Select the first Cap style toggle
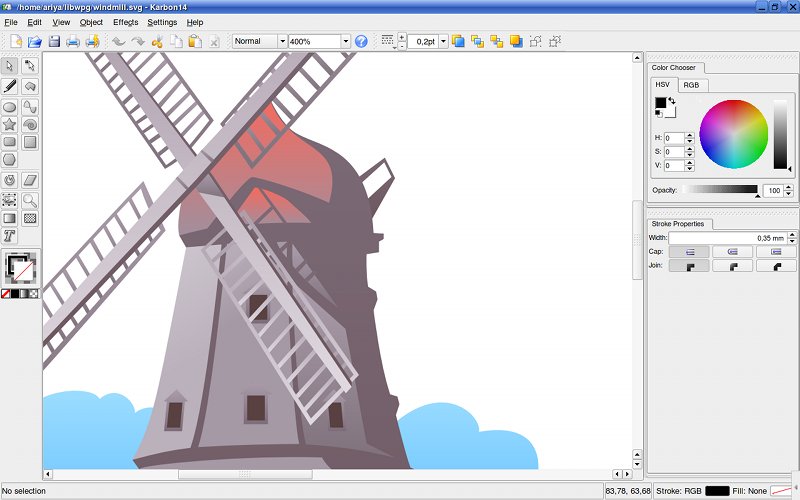 689,252
